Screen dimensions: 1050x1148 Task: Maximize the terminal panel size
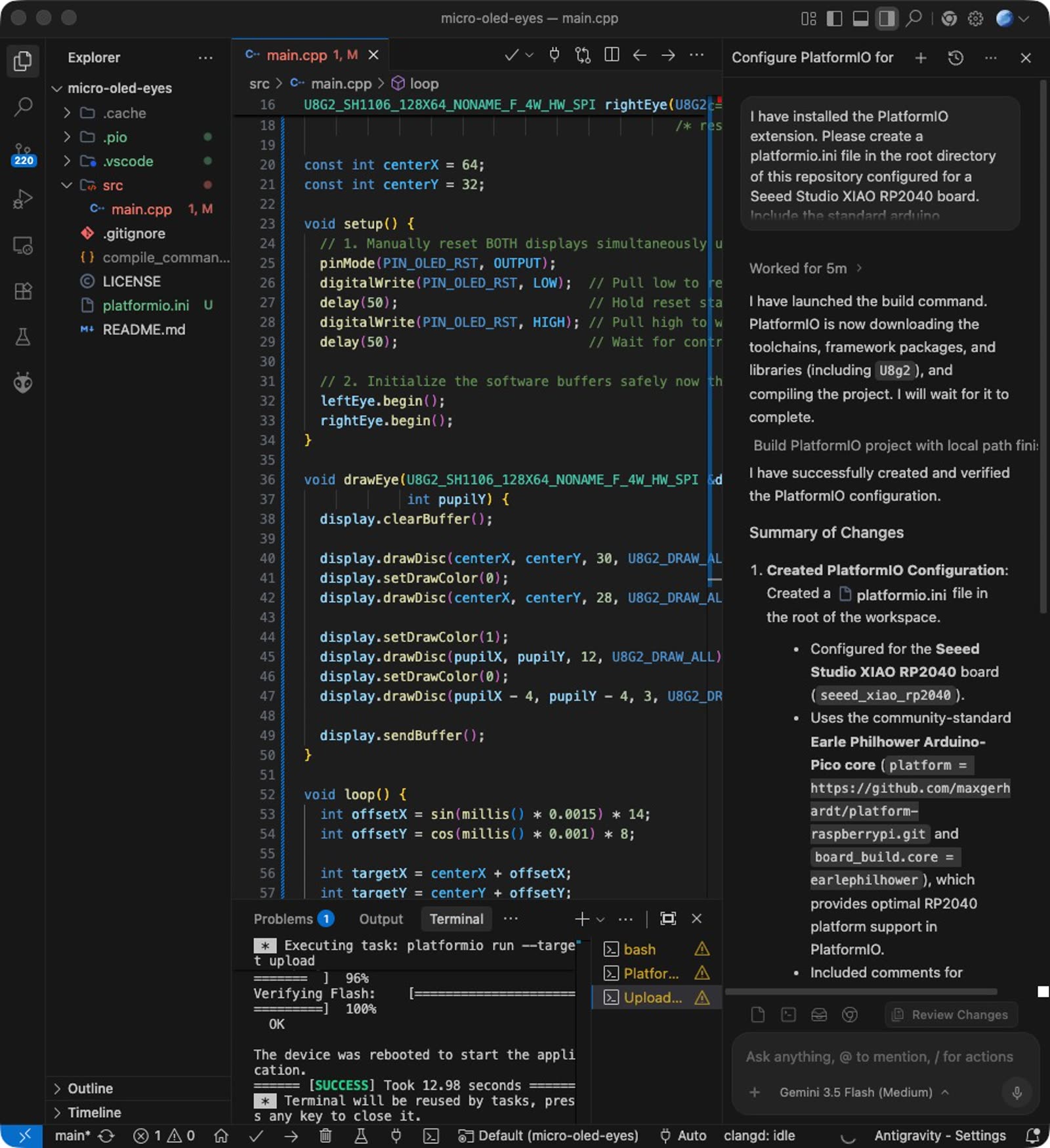click(668, 918)
